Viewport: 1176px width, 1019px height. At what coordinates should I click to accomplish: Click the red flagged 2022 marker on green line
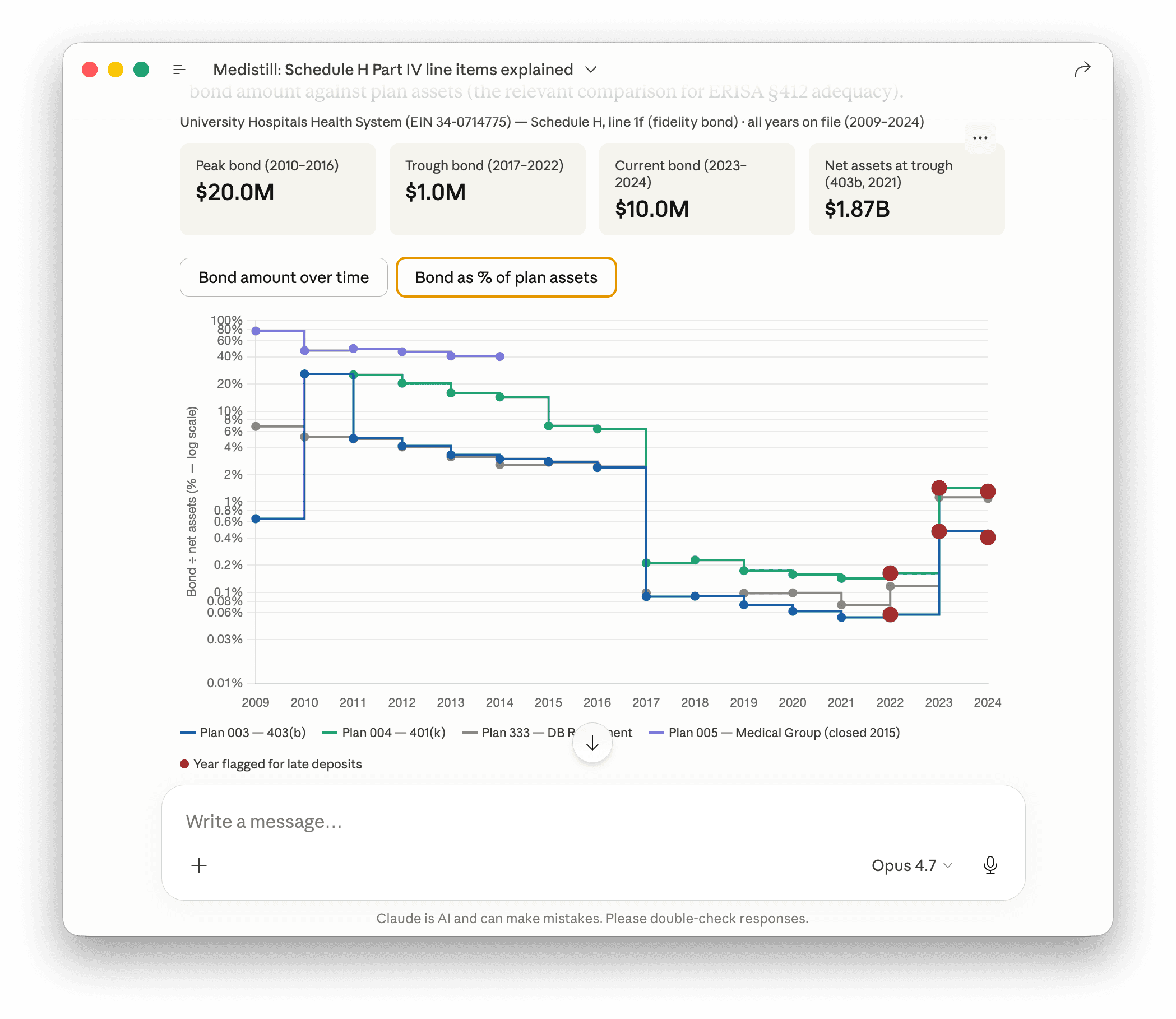click(890, 573)
